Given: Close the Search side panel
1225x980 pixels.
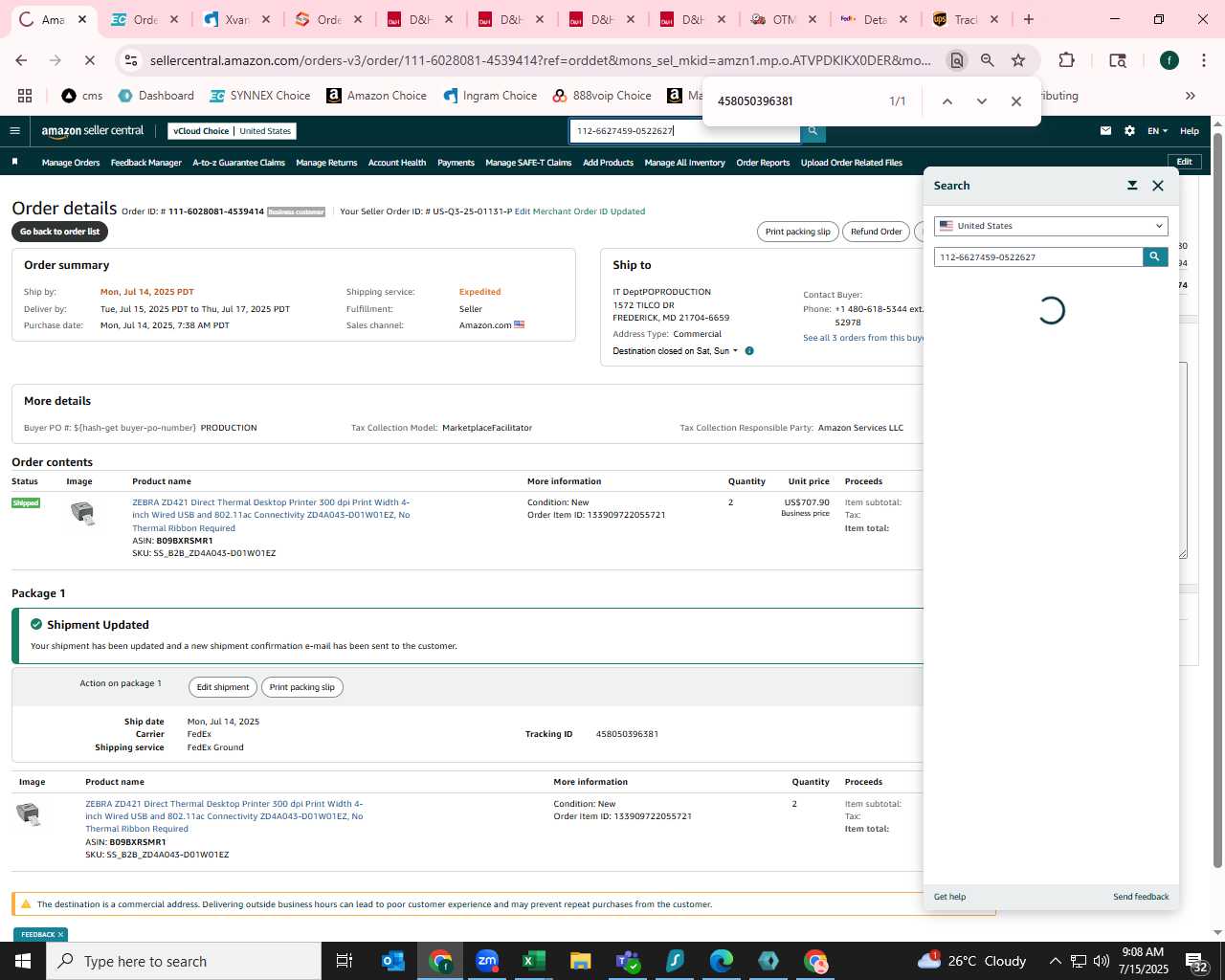Looking at the screenshot, I should [1158, 186].
